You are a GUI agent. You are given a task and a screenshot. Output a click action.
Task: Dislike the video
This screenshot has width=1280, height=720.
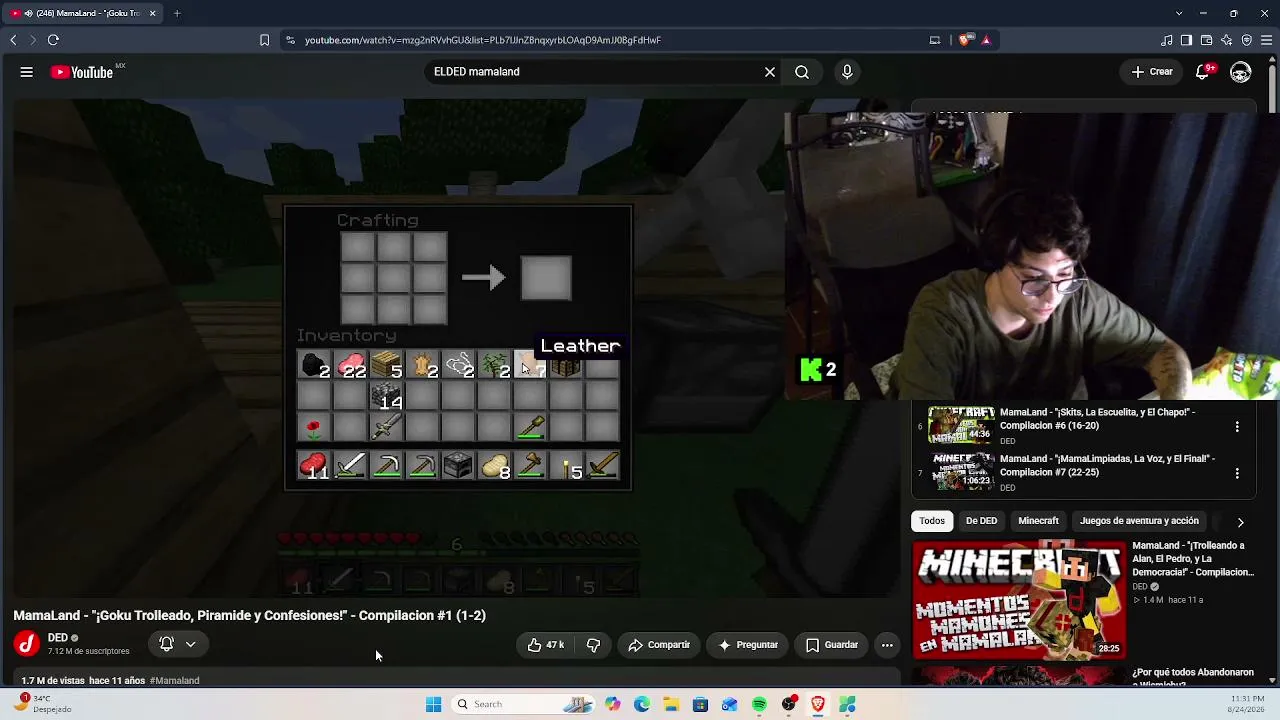593,645
